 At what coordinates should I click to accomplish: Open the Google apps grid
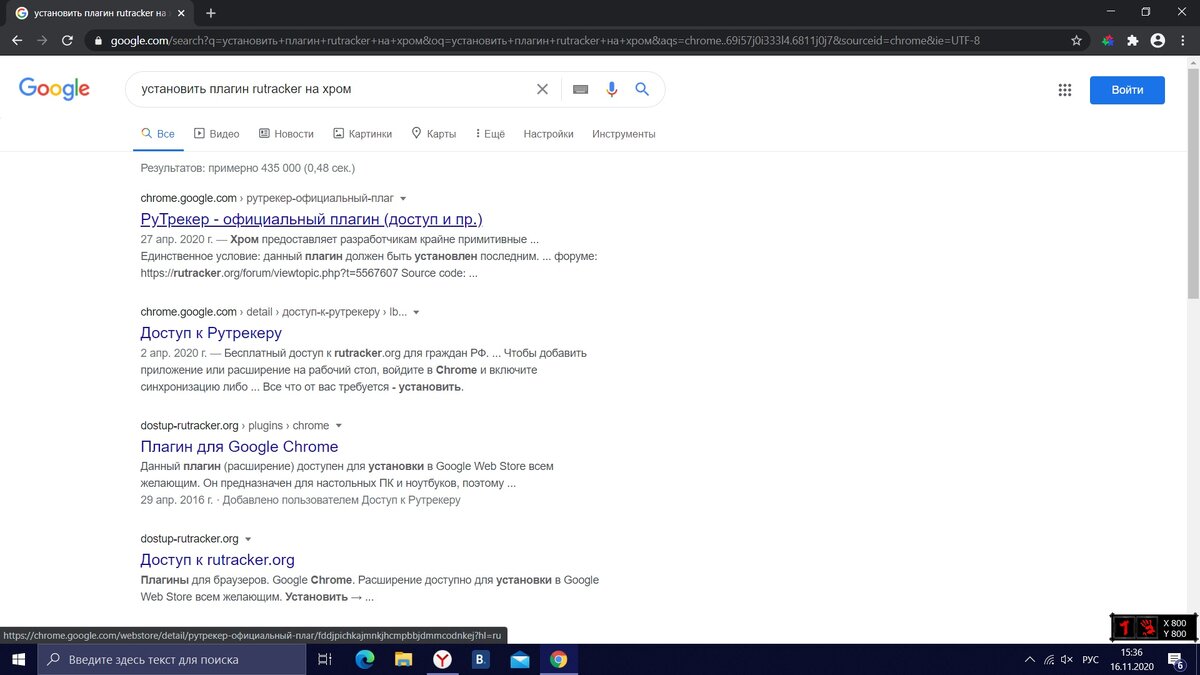tap(1065, 90)
